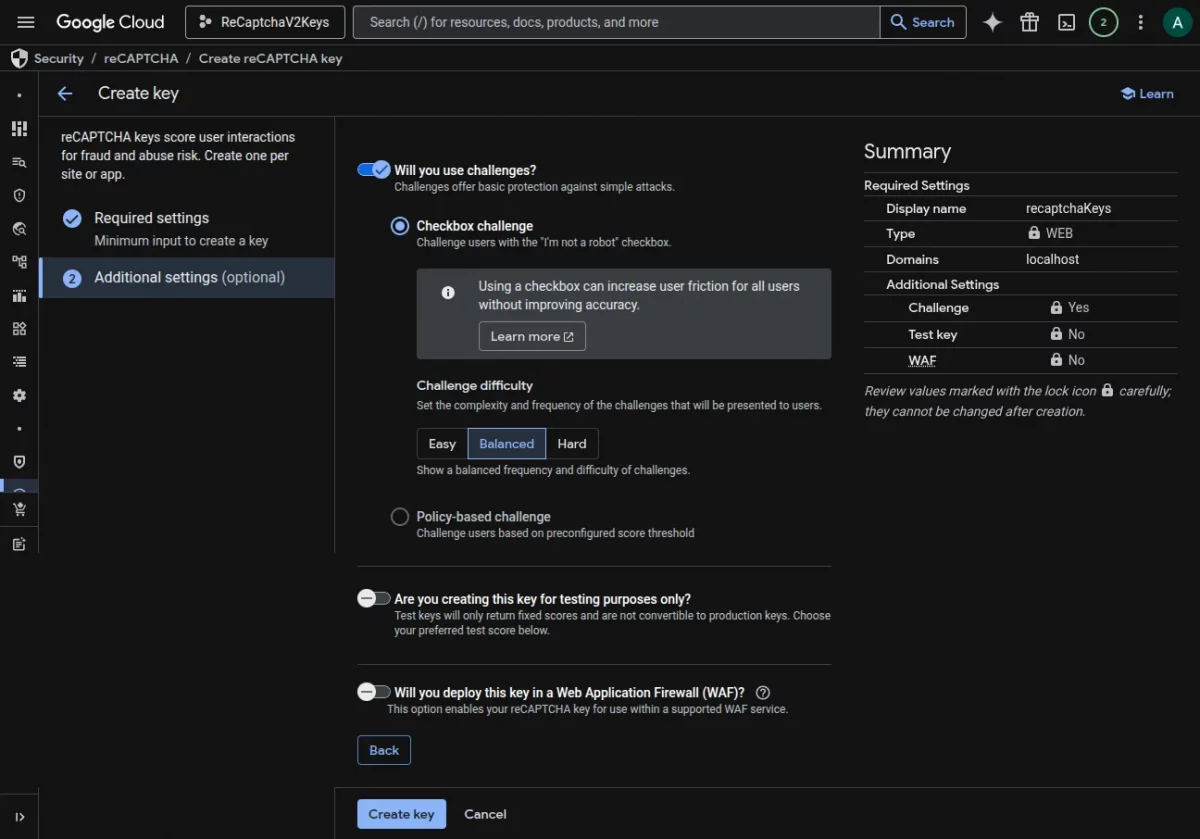Click the back arrow beside Create key

point(65,93)
